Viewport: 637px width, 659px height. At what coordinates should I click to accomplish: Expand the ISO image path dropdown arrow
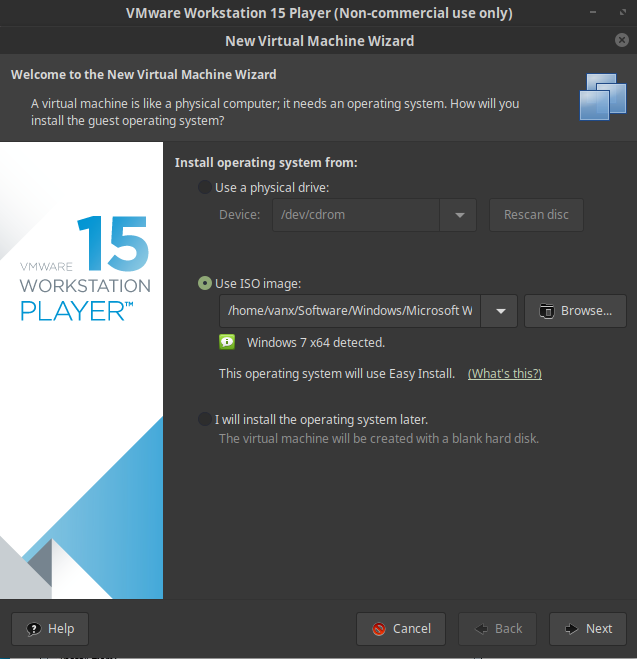pyautogui.click(x=500, y=311)
